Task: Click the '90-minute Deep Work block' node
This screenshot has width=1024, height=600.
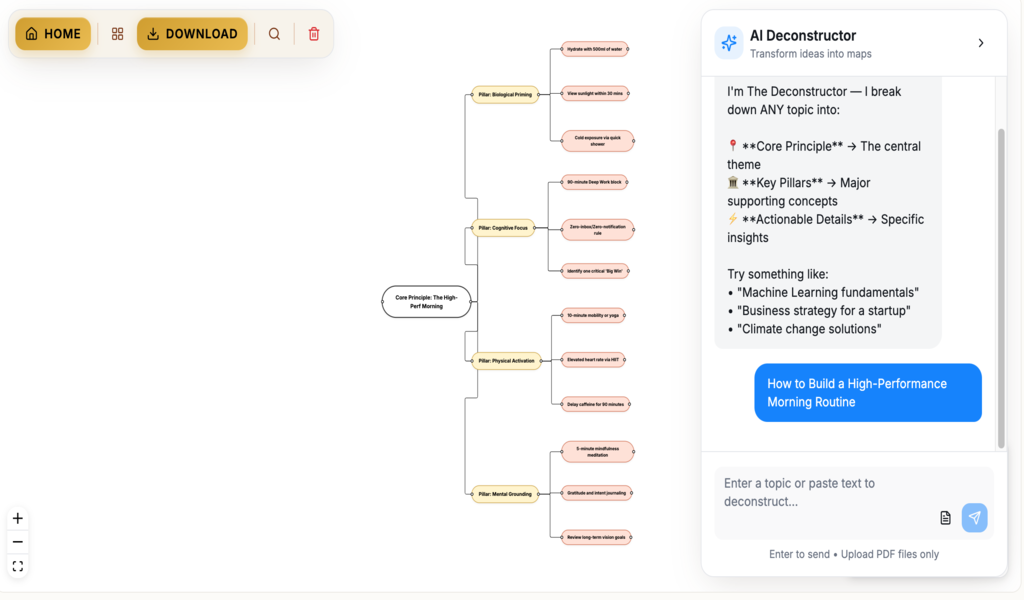Action: point(595,182)
